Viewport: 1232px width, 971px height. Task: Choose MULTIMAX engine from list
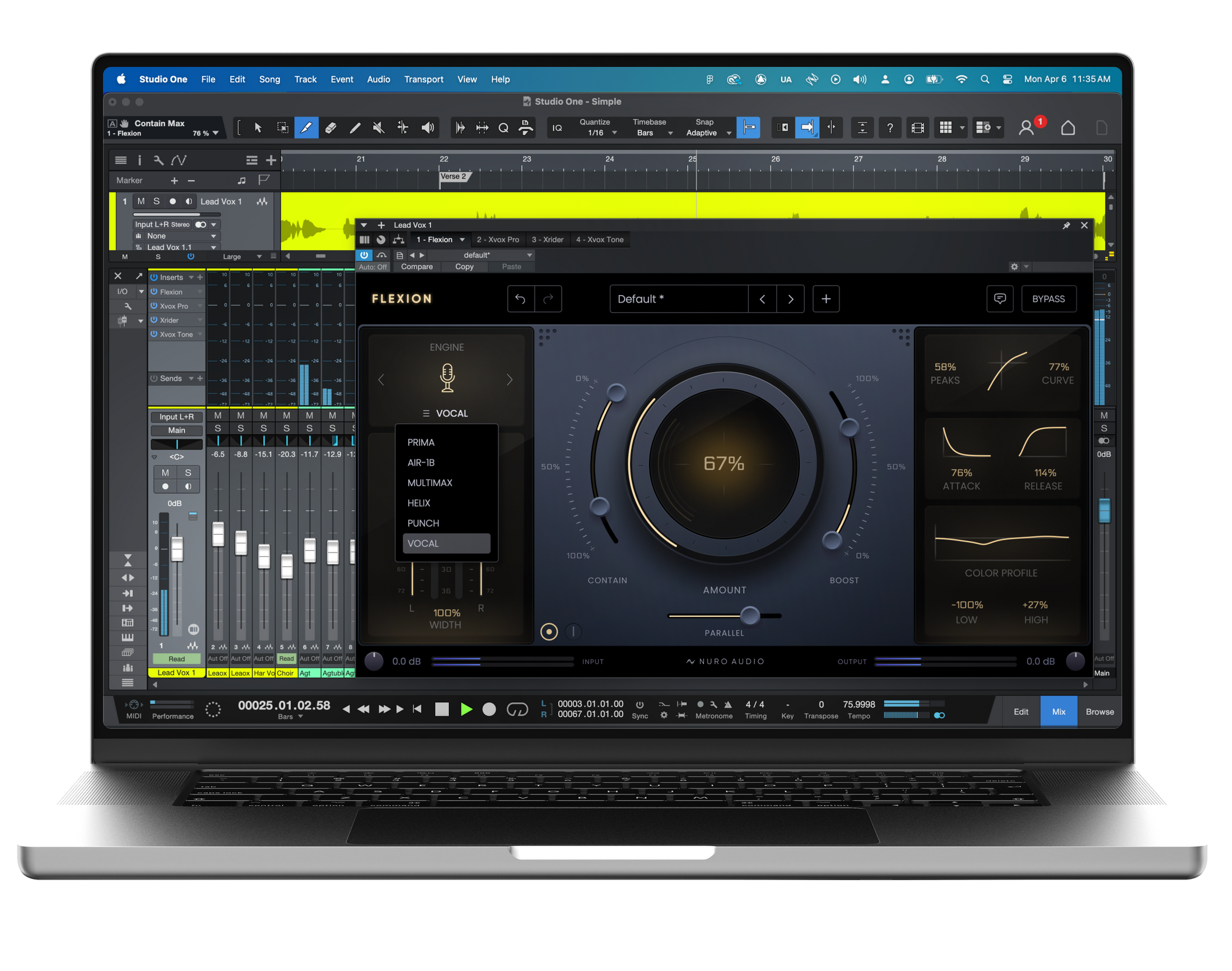pos(430,483)
